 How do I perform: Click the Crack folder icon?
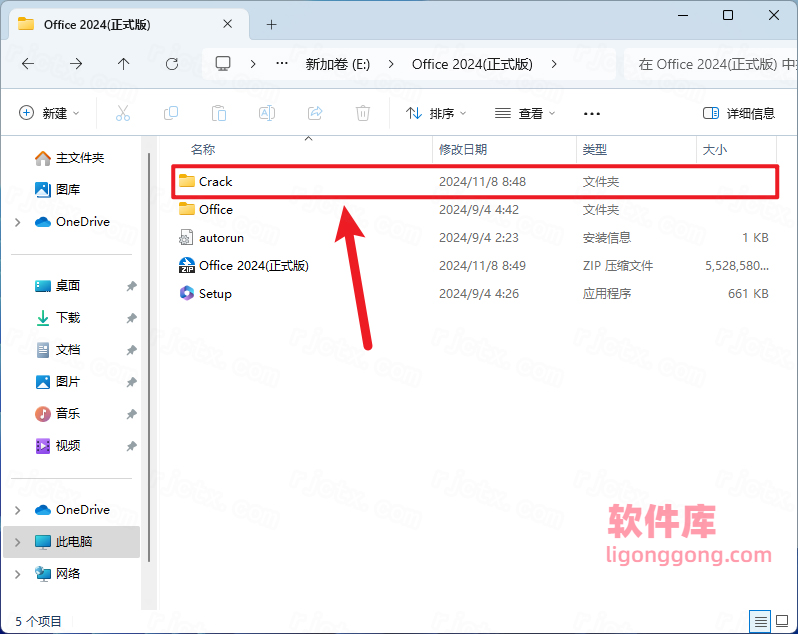coord(187,181)
